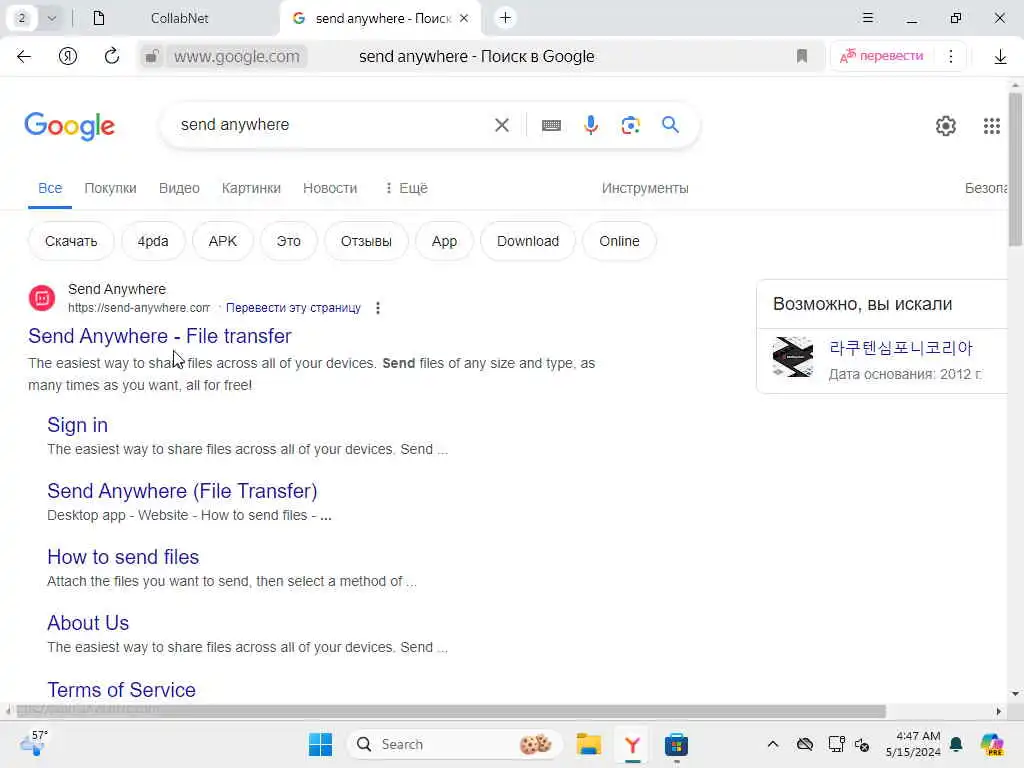Open the three-dot menu next to перевести
Viewport: 1024px width, 768px height.
click(x=951, y=56)
